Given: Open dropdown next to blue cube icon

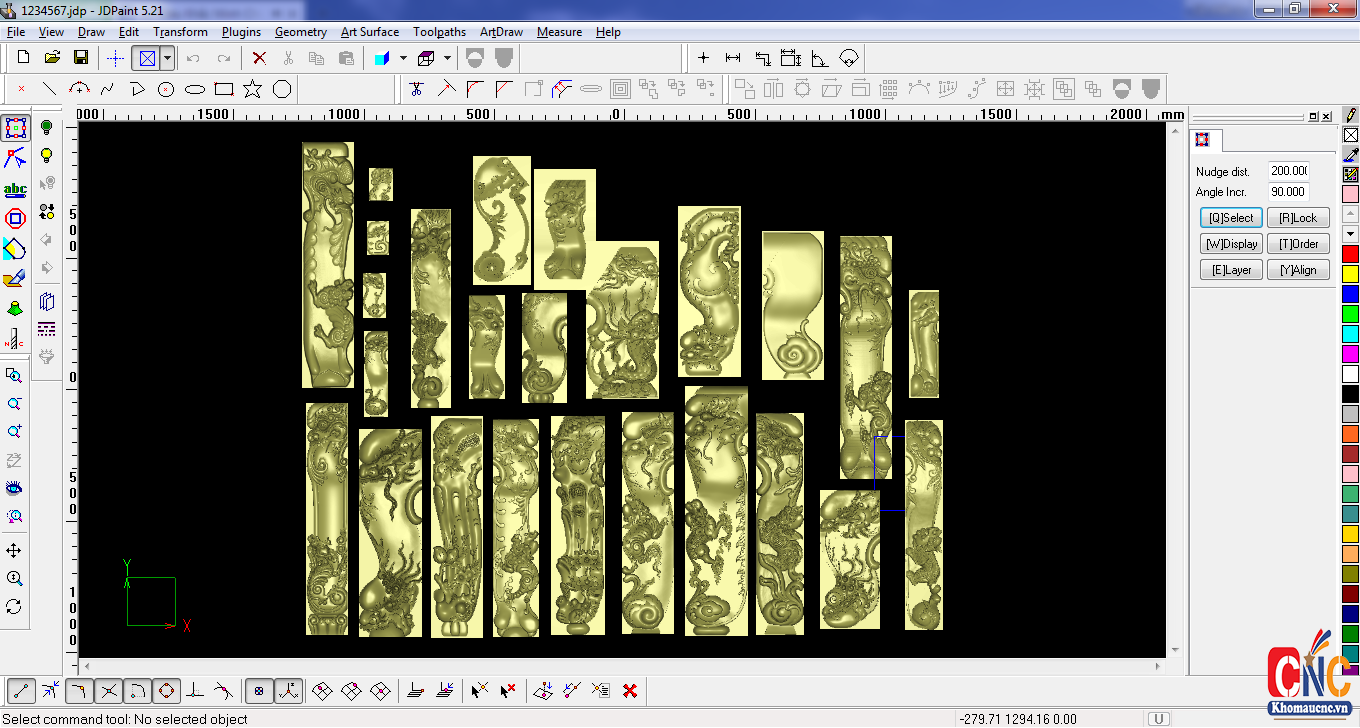Looking at the screenshot, I should 403,58.
